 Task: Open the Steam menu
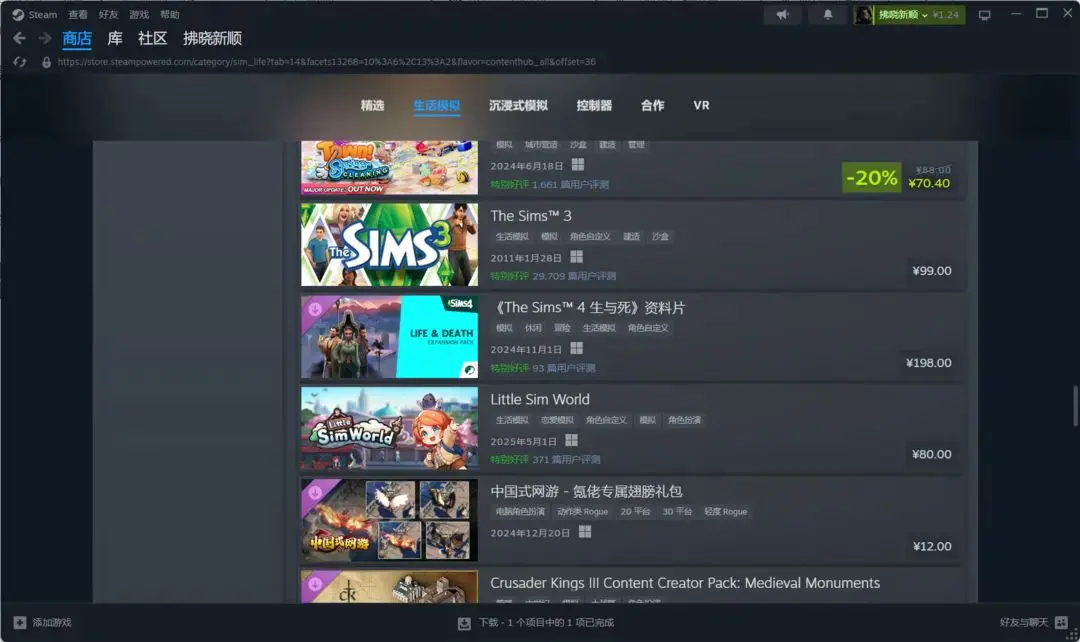tap(43, 14)
